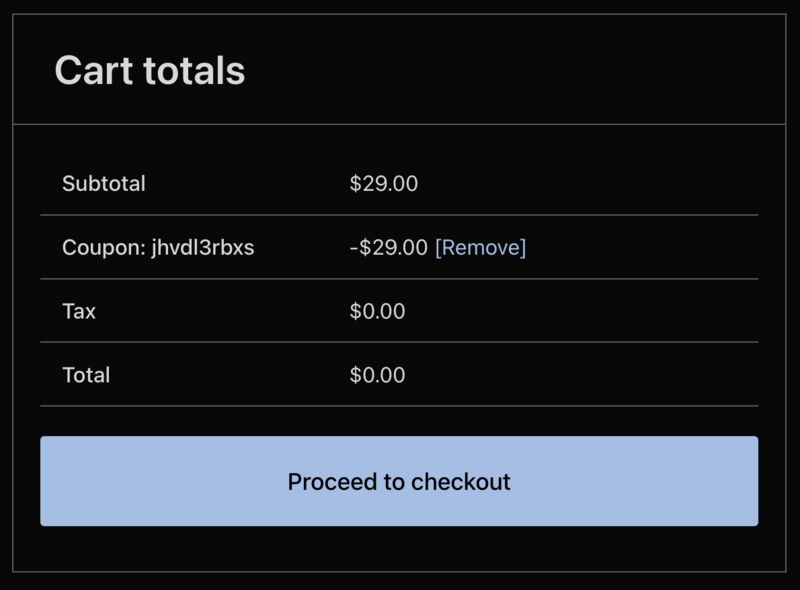
Task: Click the Proceed to checkout button
Action: [399, 481]
